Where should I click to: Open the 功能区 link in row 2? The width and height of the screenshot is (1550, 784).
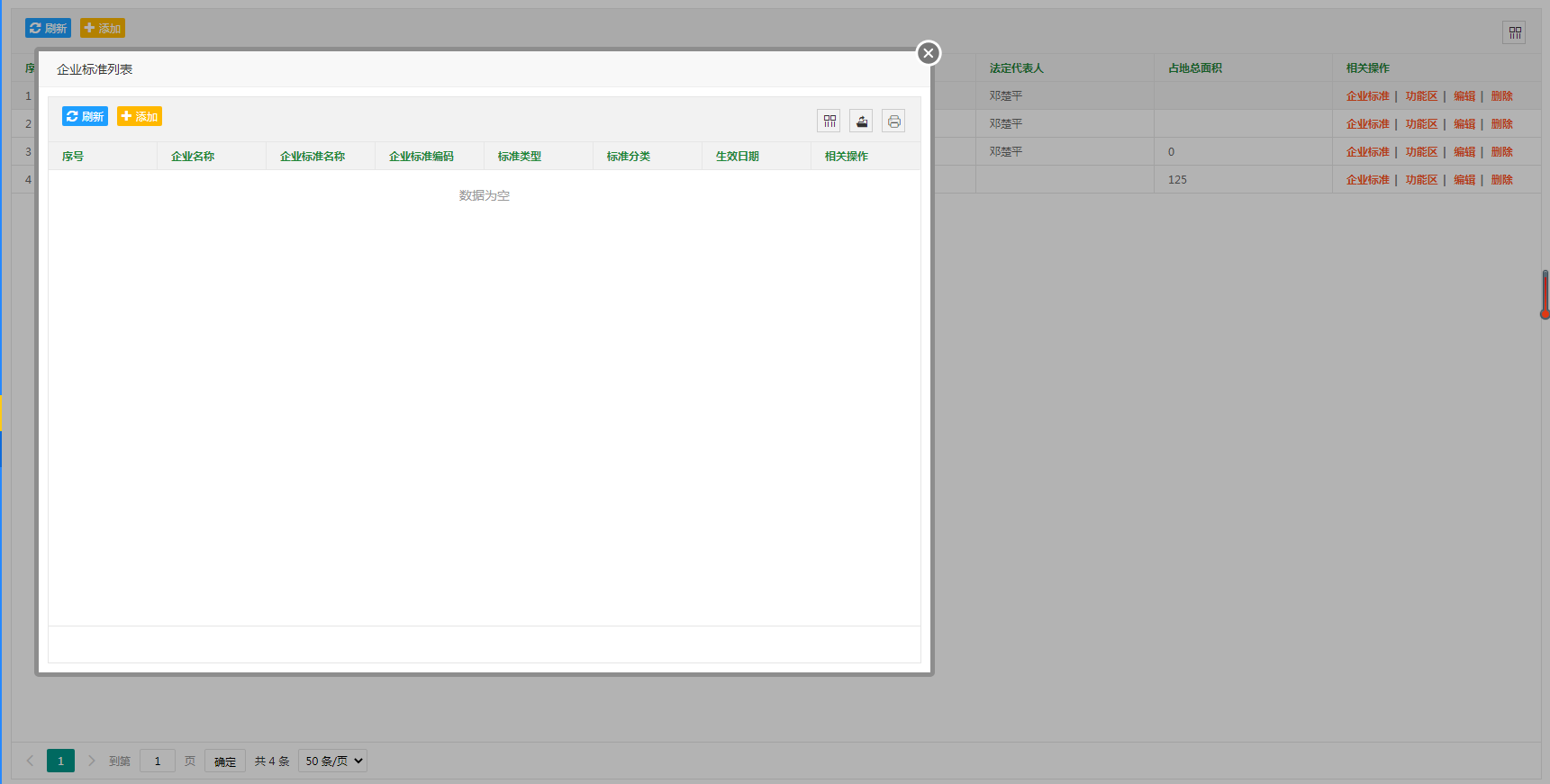tap(1421, 124)
